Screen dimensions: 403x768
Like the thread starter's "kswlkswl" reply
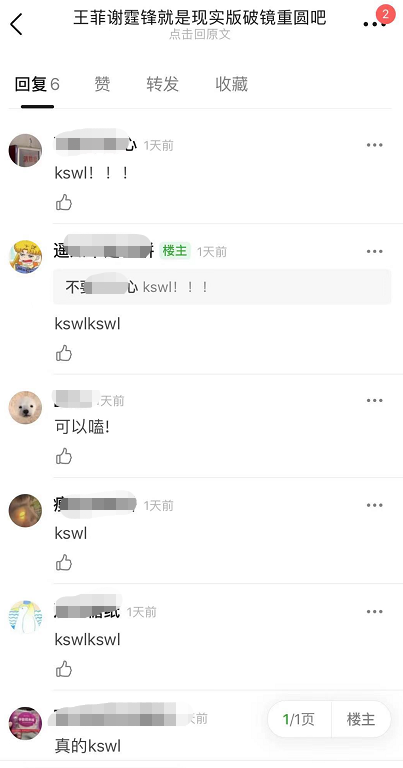tap(64, 353)
